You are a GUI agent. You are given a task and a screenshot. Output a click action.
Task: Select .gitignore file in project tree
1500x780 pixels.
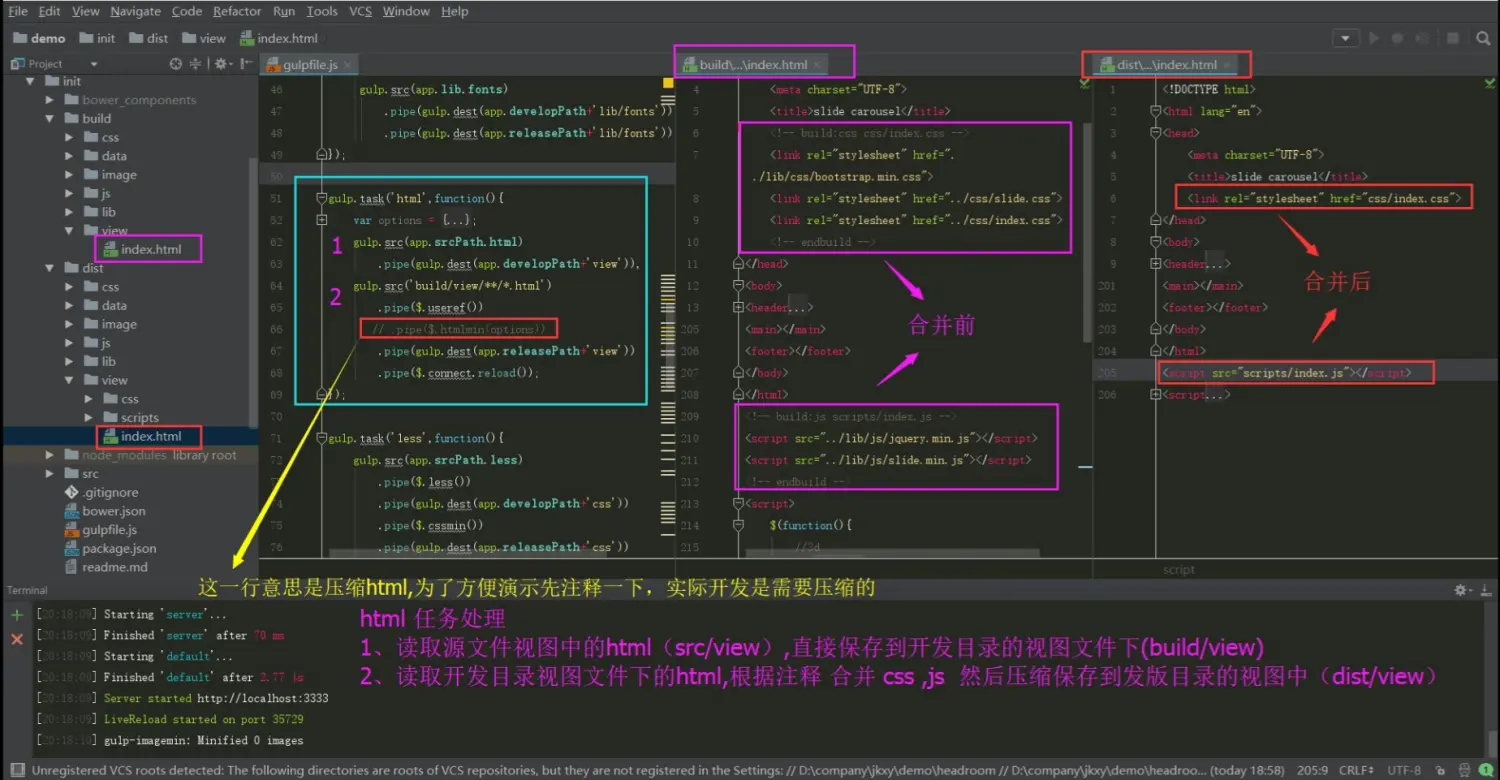101,493
